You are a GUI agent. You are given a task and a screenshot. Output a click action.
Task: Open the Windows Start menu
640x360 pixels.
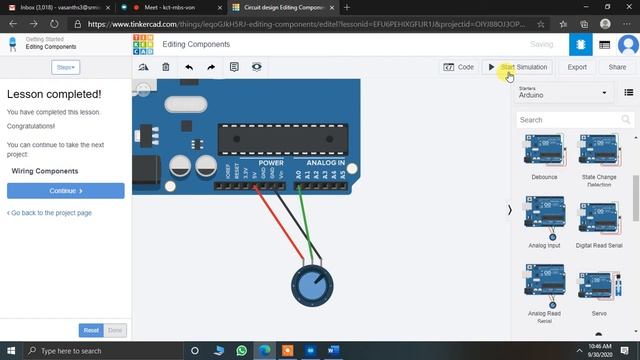[11, 351]
